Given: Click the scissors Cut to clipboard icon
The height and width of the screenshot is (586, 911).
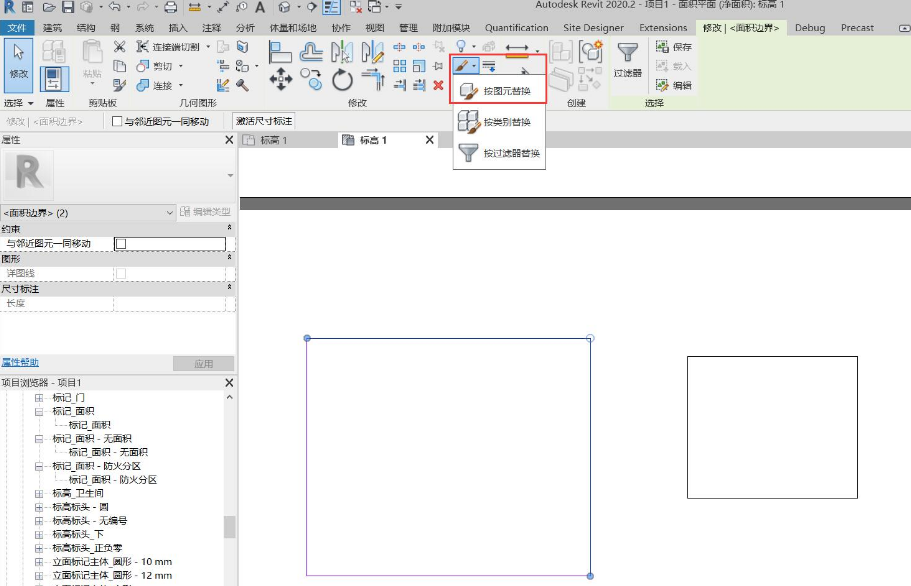Looking at the screenshot, I should [119, 46].
